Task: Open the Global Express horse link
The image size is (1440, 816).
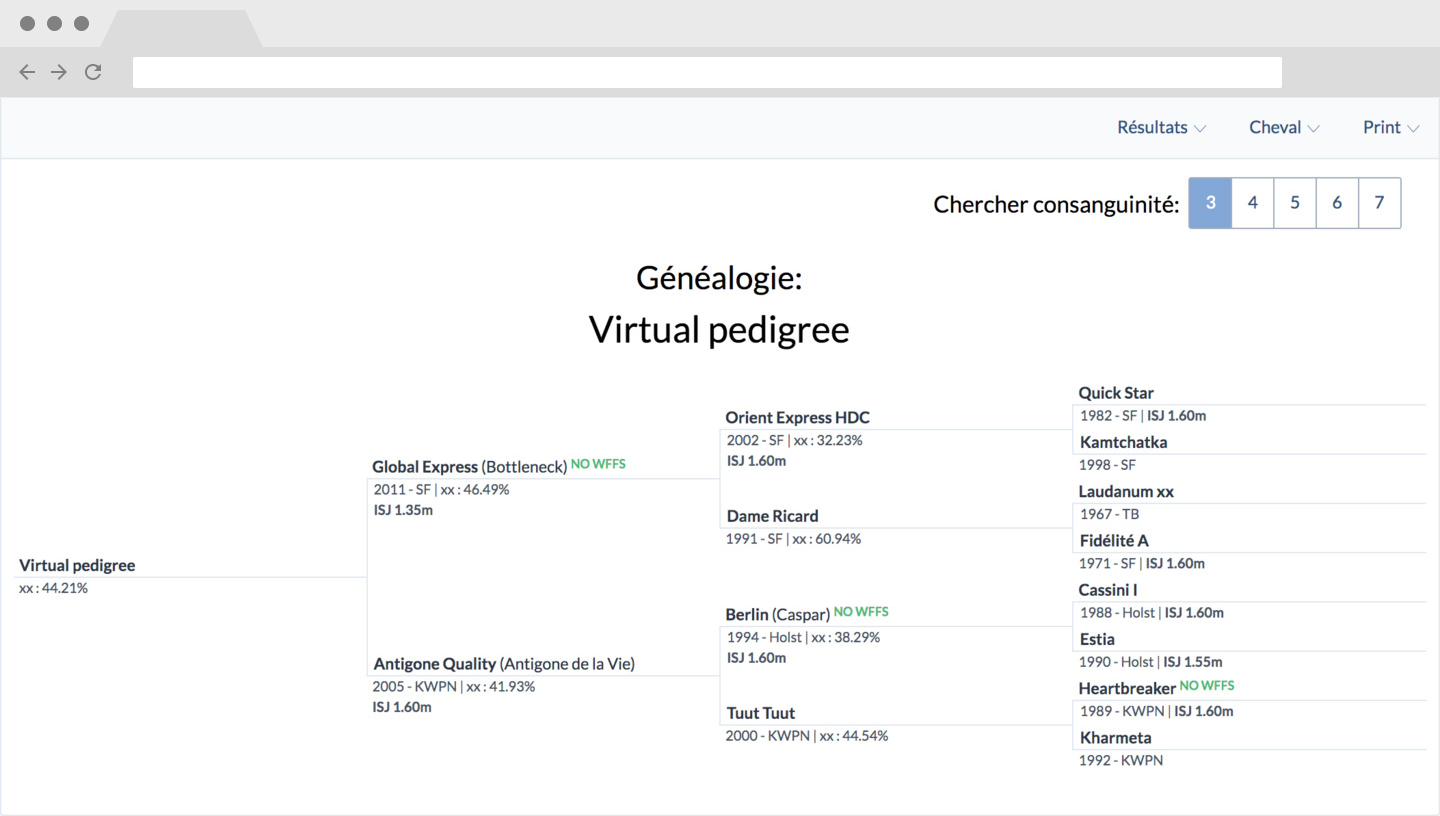Action: click(425, 467)
